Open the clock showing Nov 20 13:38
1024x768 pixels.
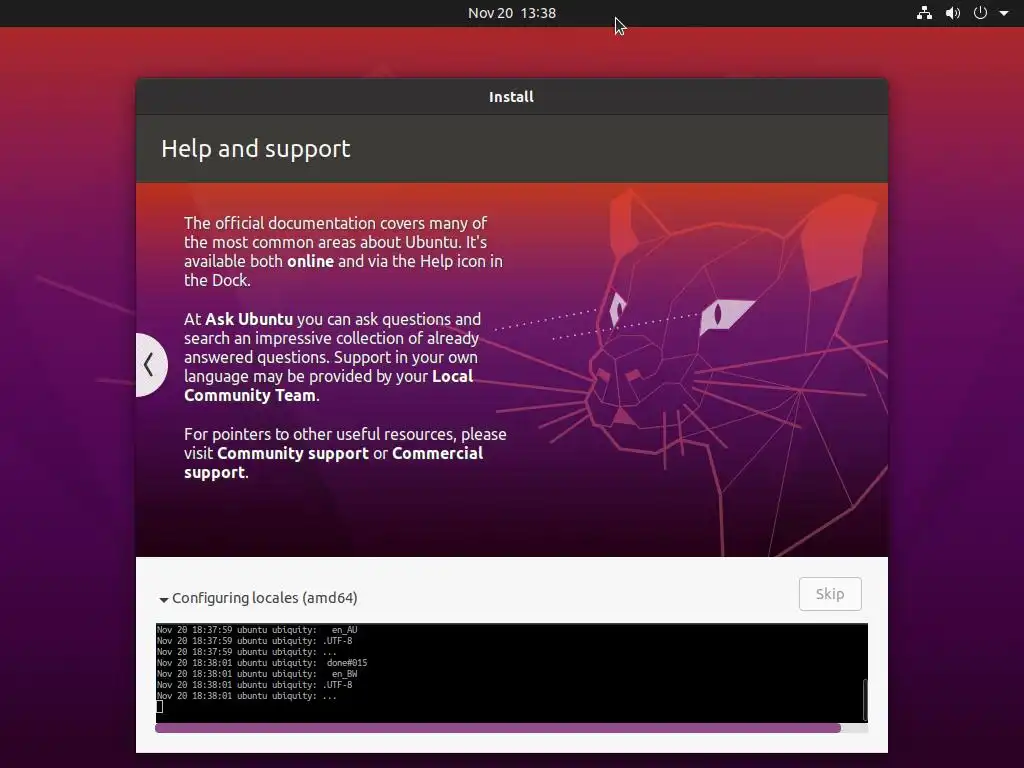(x=512, y=13)
